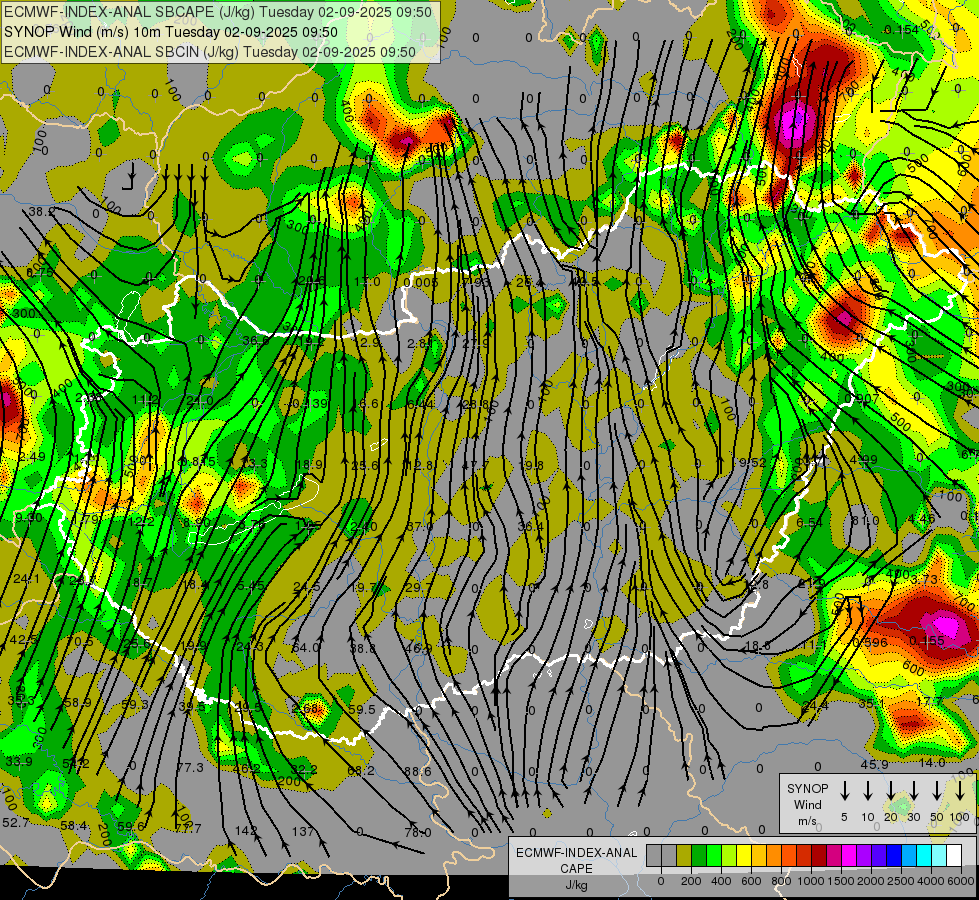Click the '800' tick on CAPE scale

click(782, 881)
